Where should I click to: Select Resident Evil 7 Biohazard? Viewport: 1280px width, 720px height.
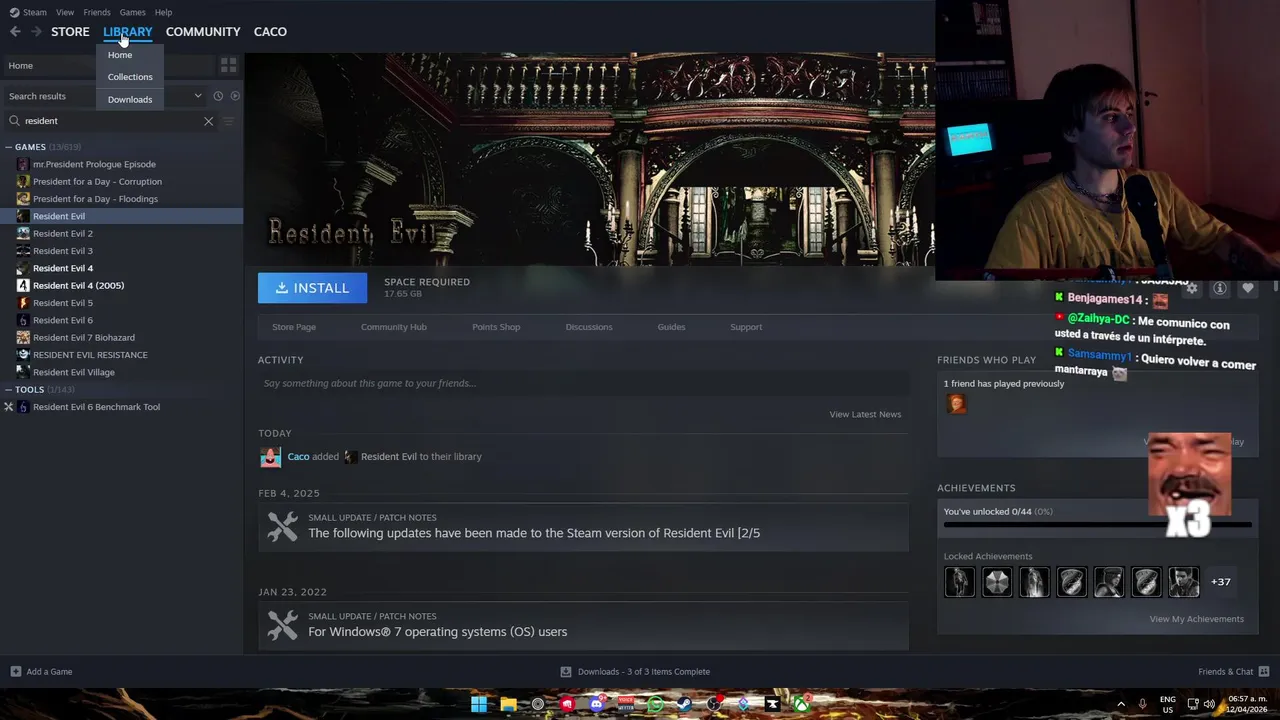(84, 337)
